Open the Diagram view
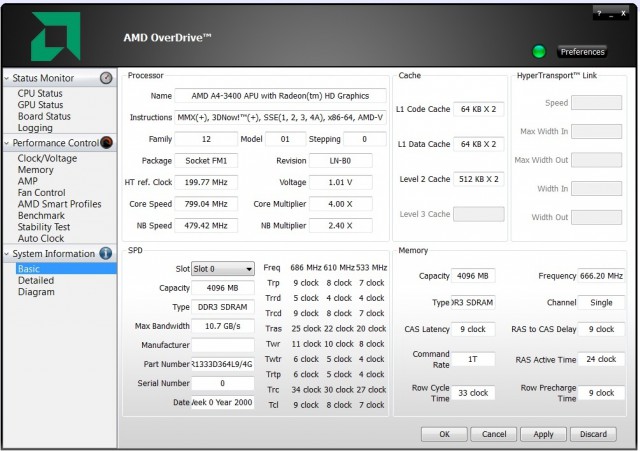The height and width of the screenshot is (451, 640). (x=36, y=292)
